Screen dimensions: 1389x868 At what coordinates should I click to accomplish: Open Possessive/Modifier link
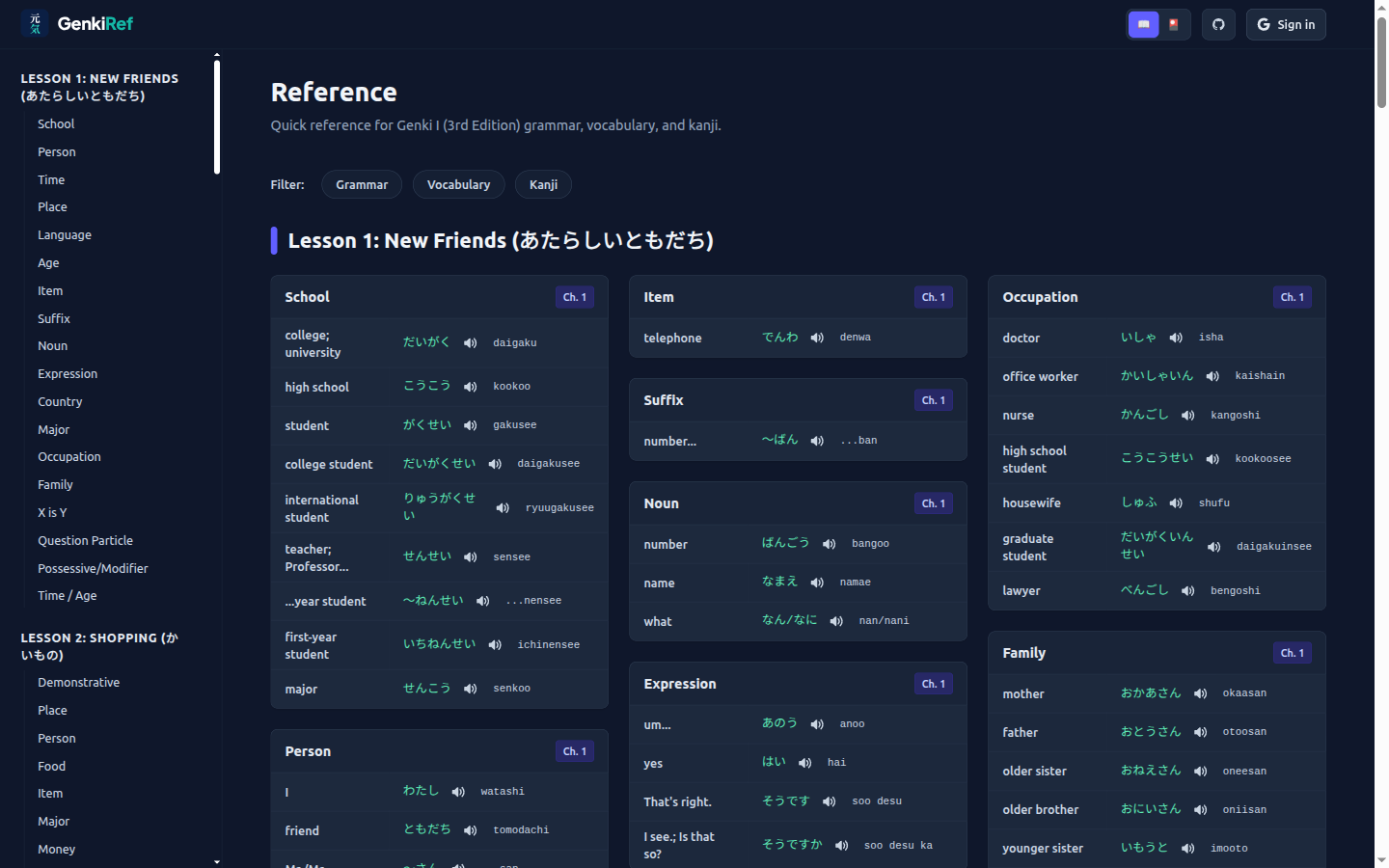point(93,569)
